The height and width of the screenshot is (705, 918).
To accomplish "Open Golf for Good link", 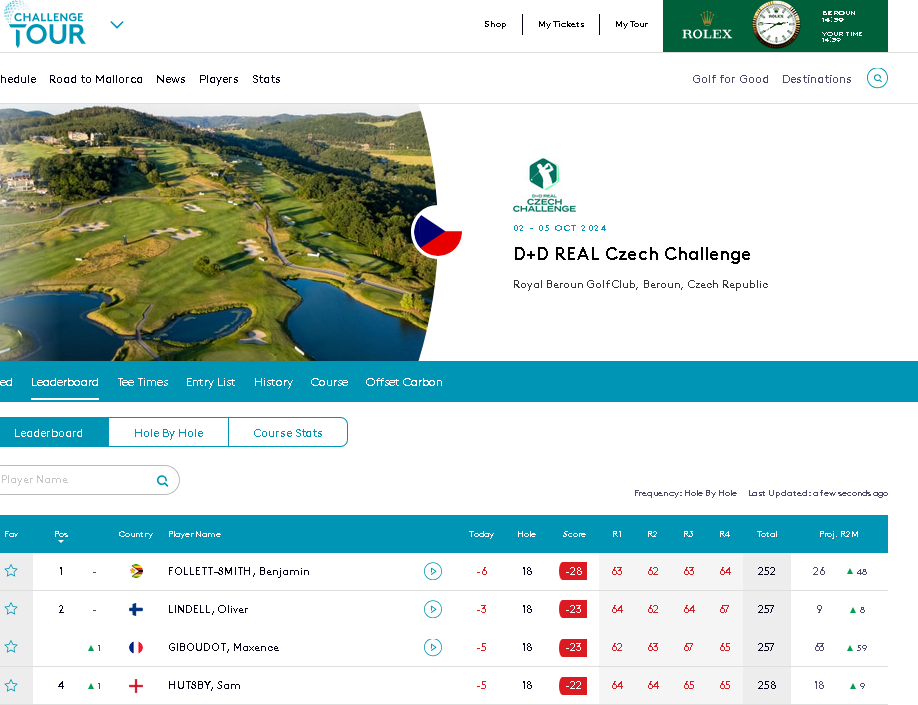I will [730, 79].
